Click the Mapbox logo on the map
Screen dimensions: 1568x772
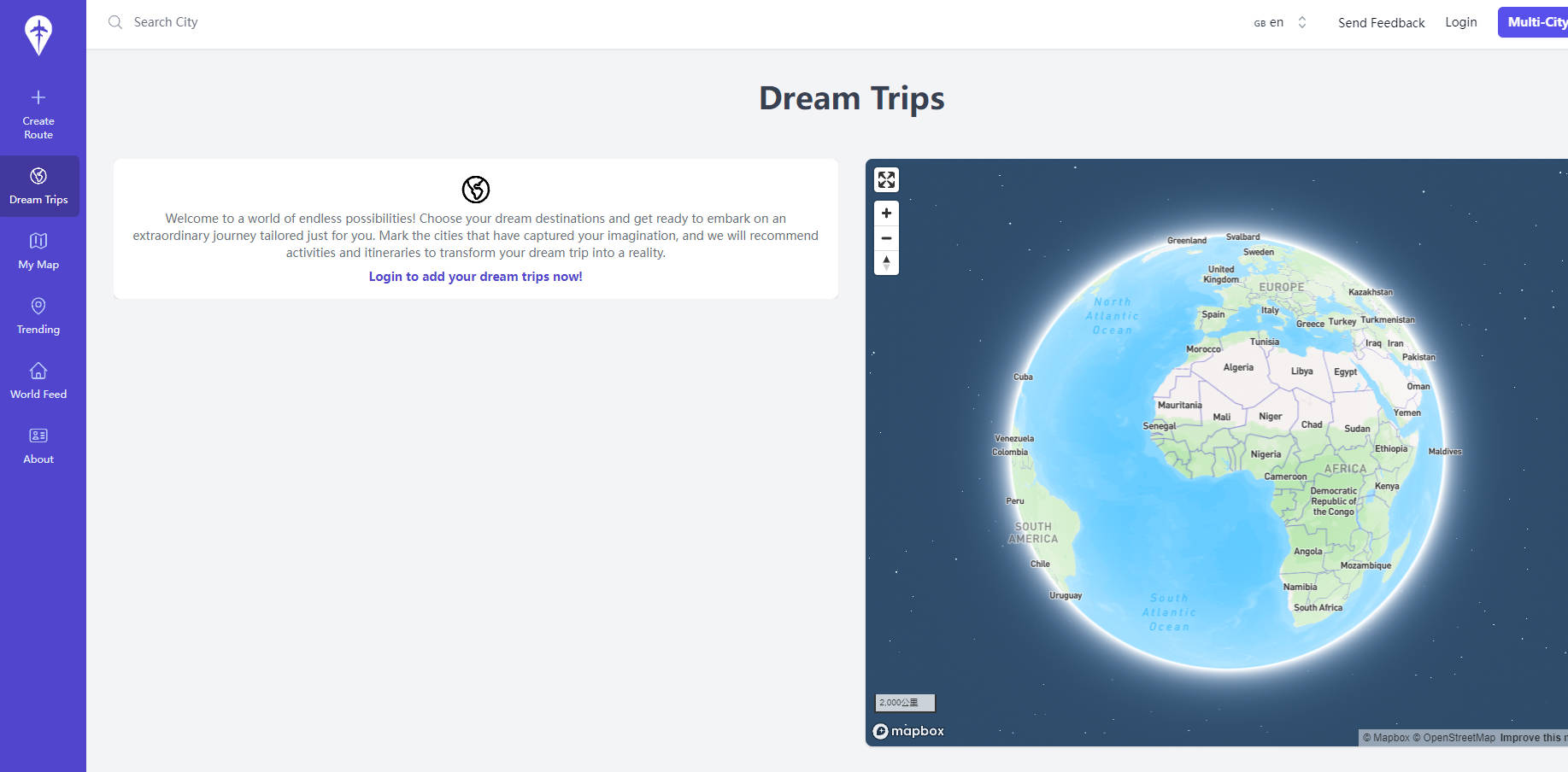pyautogui.click(x=907, y=731)
